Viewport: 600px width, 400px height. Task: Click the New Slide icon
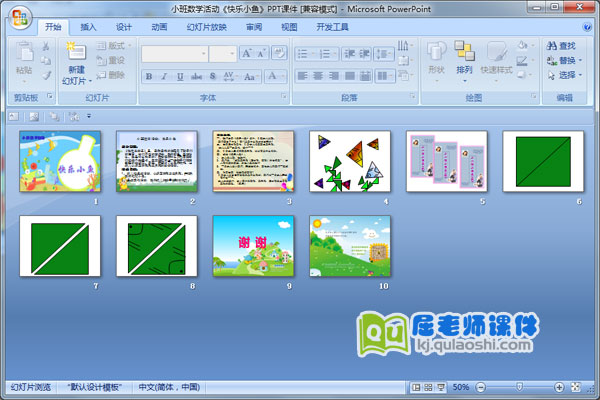coord(77,51)
